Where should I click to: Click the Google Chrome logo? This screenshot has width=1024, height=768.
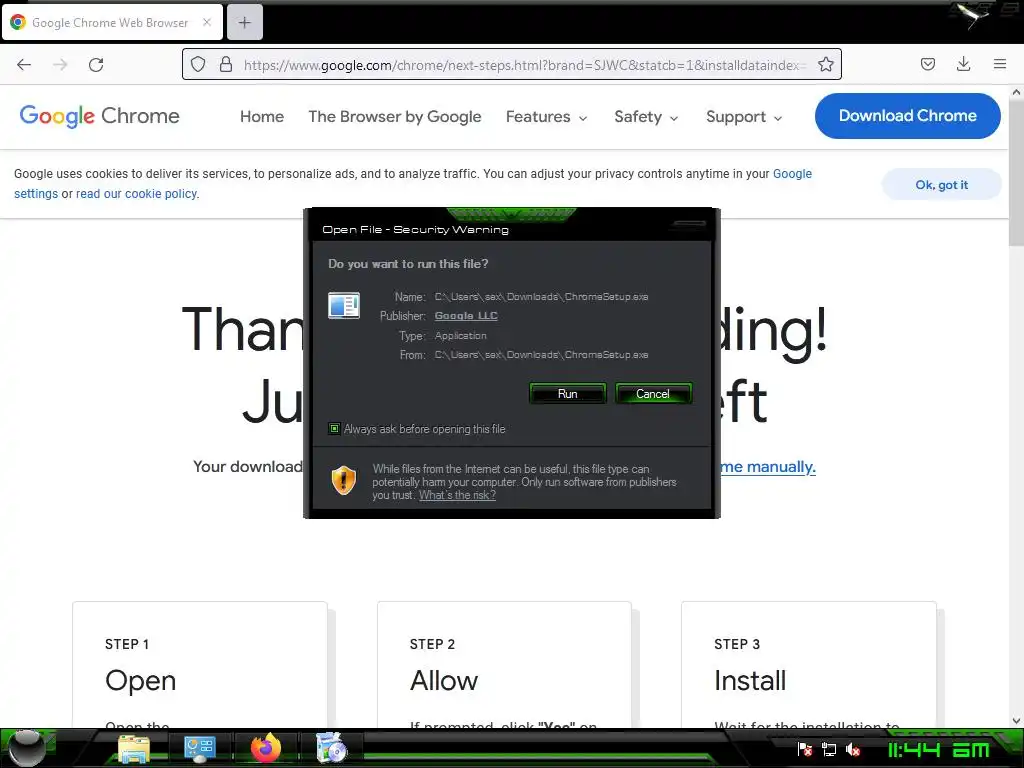99,116
